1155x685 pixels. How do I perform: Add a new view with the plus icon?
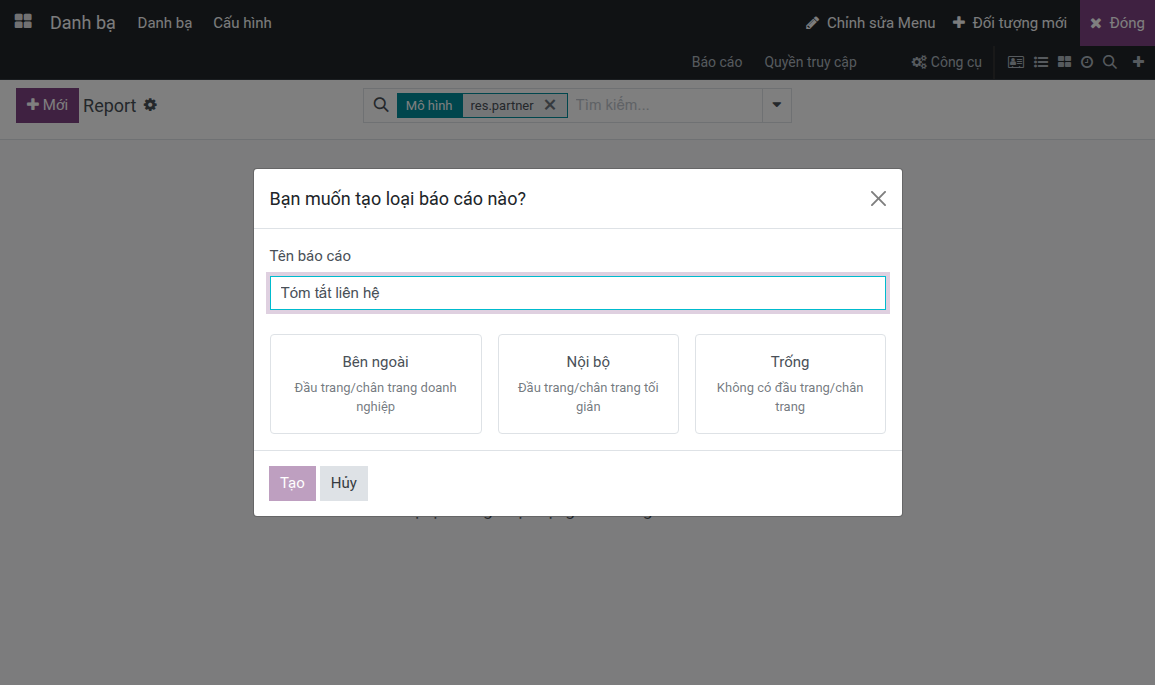pyautogui.click(x=1138, y=62)
